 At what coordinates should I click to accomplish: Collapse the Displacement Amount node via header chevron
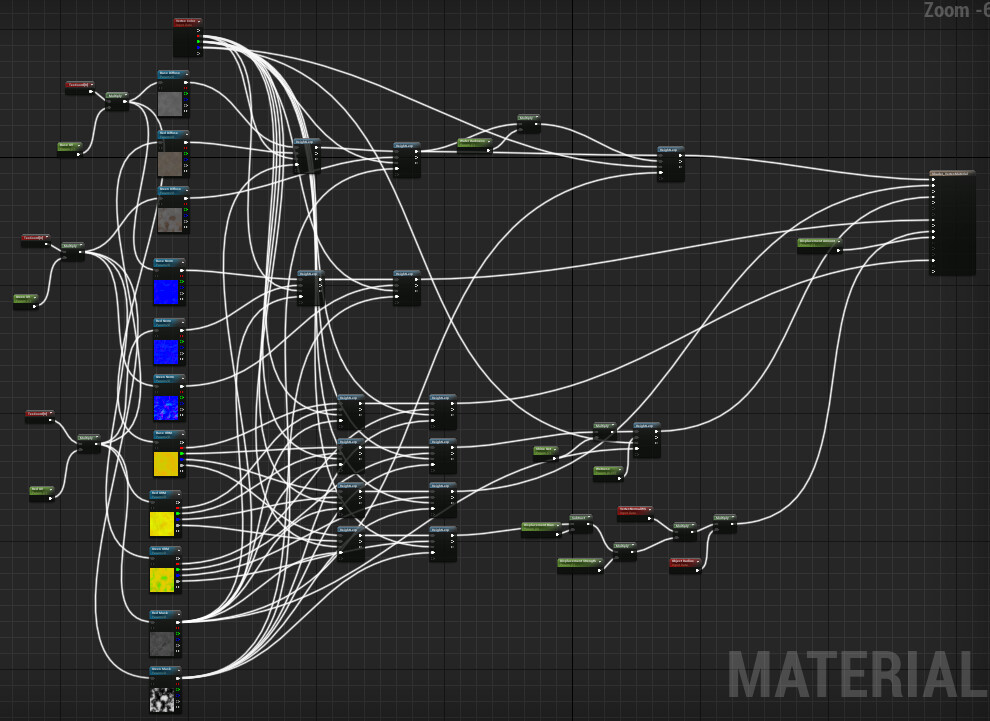(x=839, y=241)
